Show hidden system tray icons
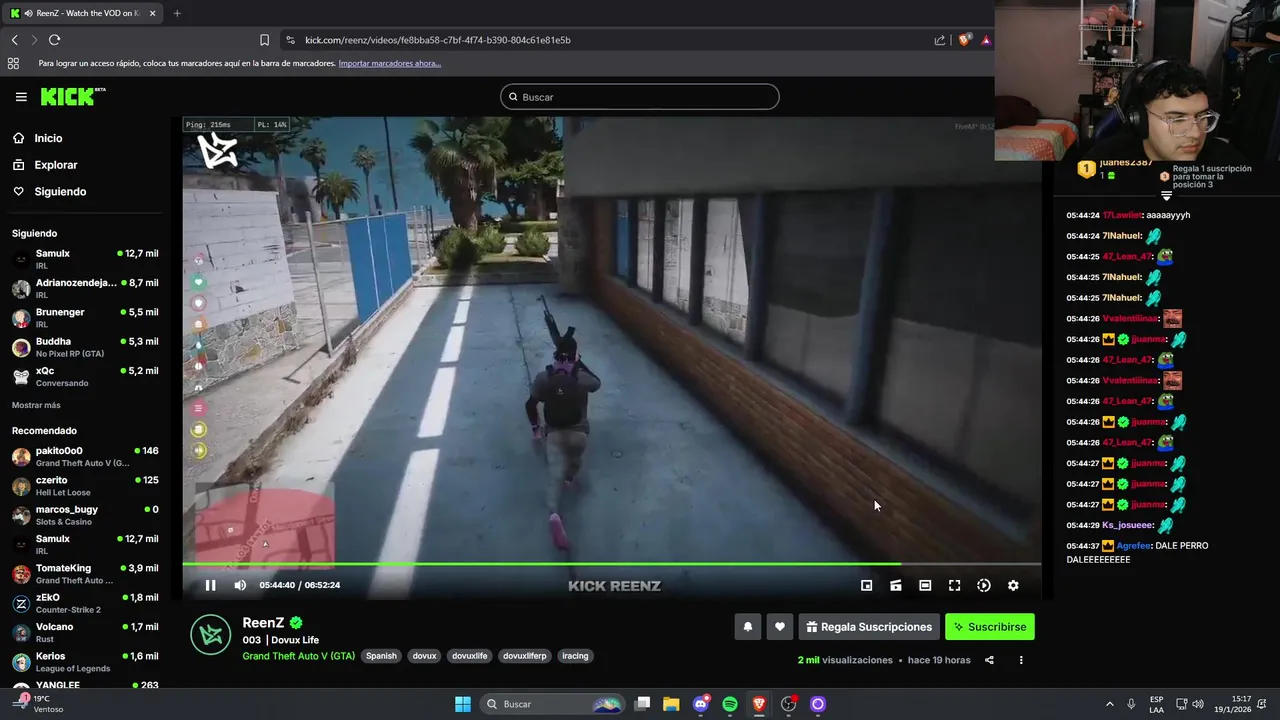The image size is (1280, 720). click(1109, 704)
